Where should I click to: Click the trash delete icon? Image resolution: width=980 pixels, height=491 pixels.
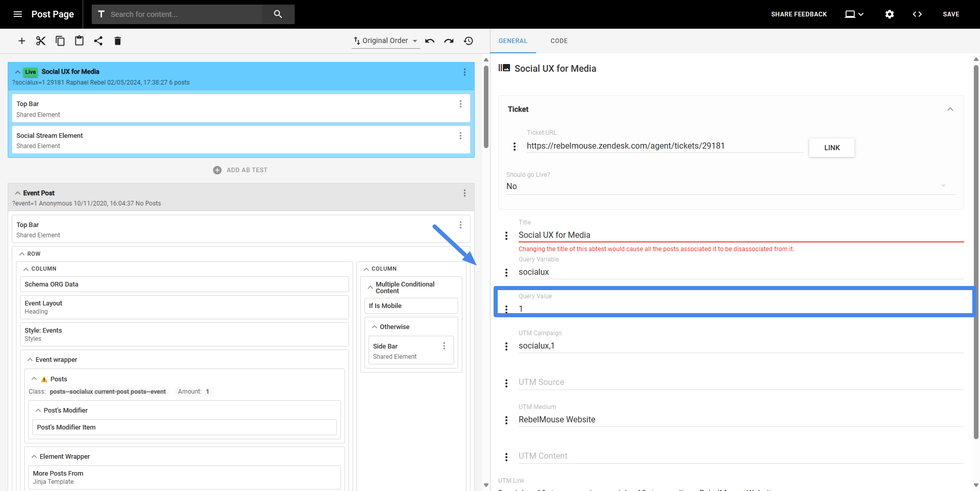[117, 41]
